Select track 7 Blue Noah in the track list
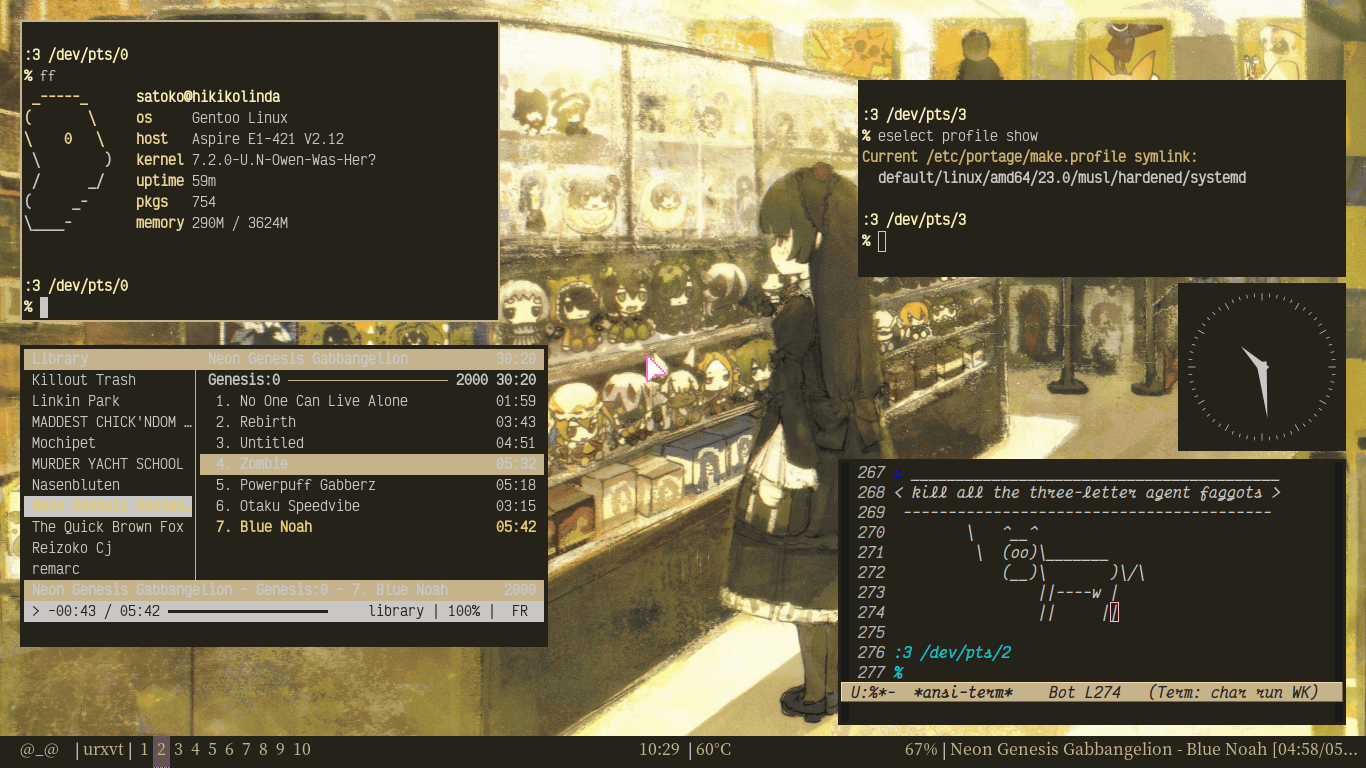This screenshot has height=768, width=1366. [x=372, y=527]
